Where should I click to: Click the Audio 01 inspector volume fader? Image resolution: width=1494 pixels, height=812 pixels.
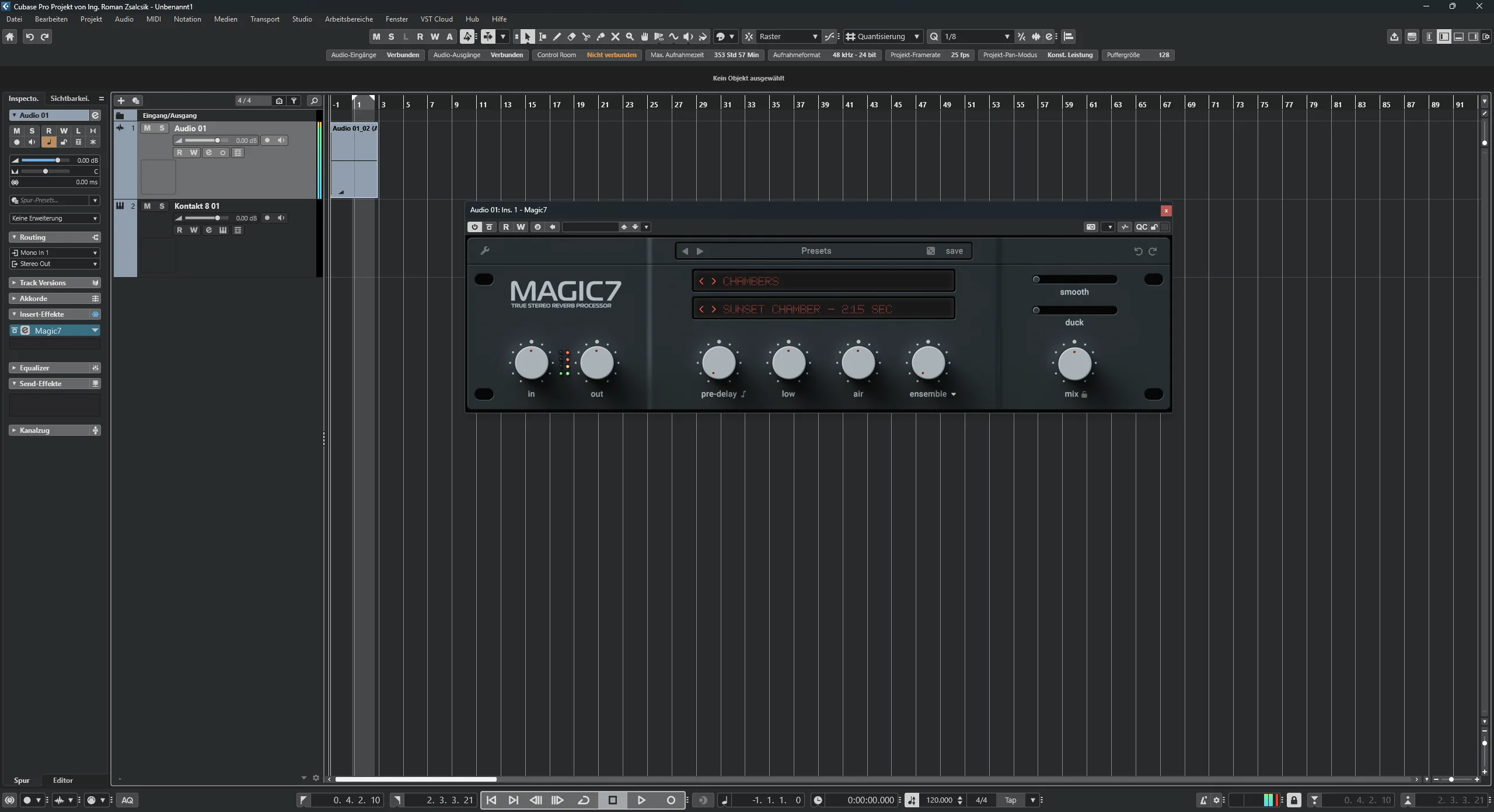46,160
